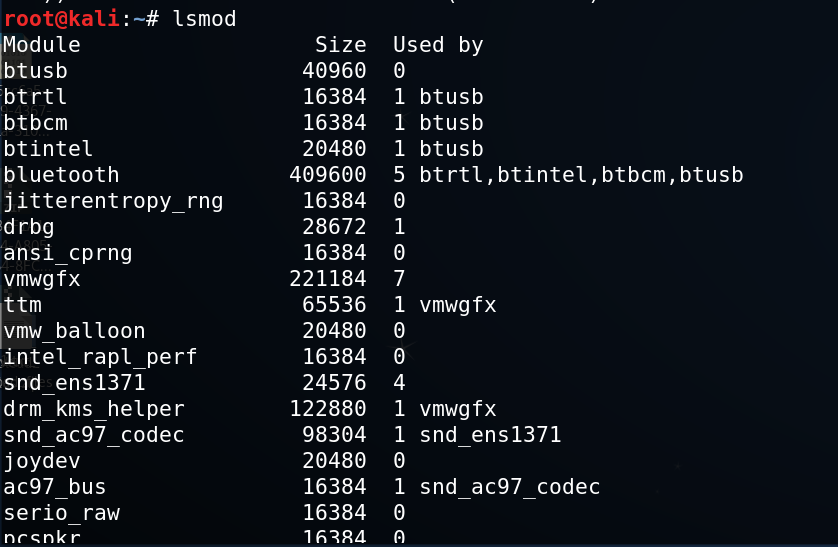Viewport: 838px width, 547px height.
Task: Click size value 409600
Action: tap(328, 175)
